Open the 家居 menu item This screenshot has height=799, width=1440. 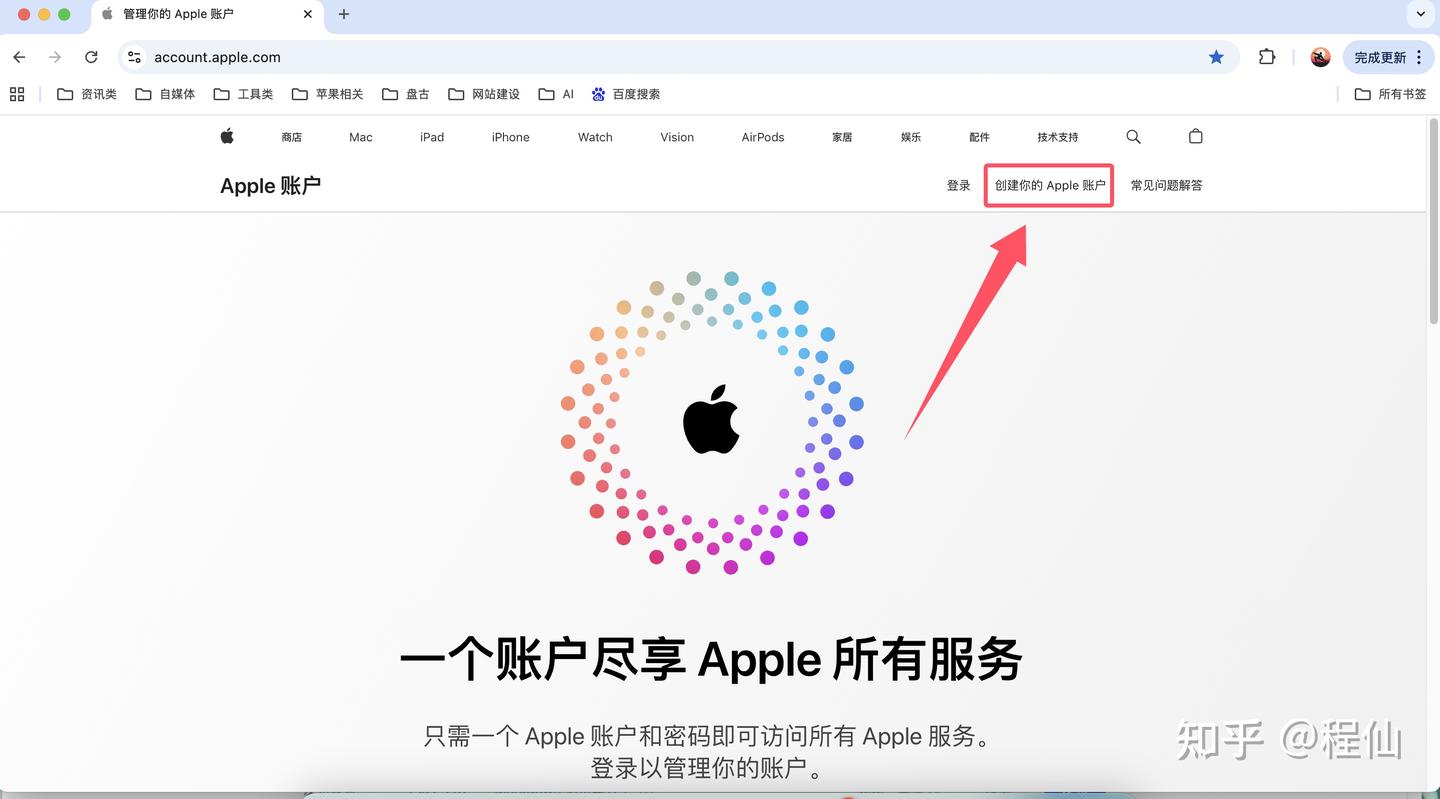tap(842, 137)
